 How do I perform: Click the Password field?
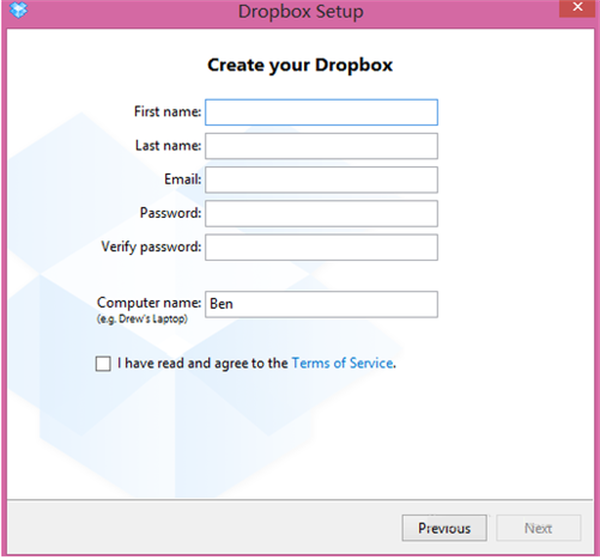321,213
